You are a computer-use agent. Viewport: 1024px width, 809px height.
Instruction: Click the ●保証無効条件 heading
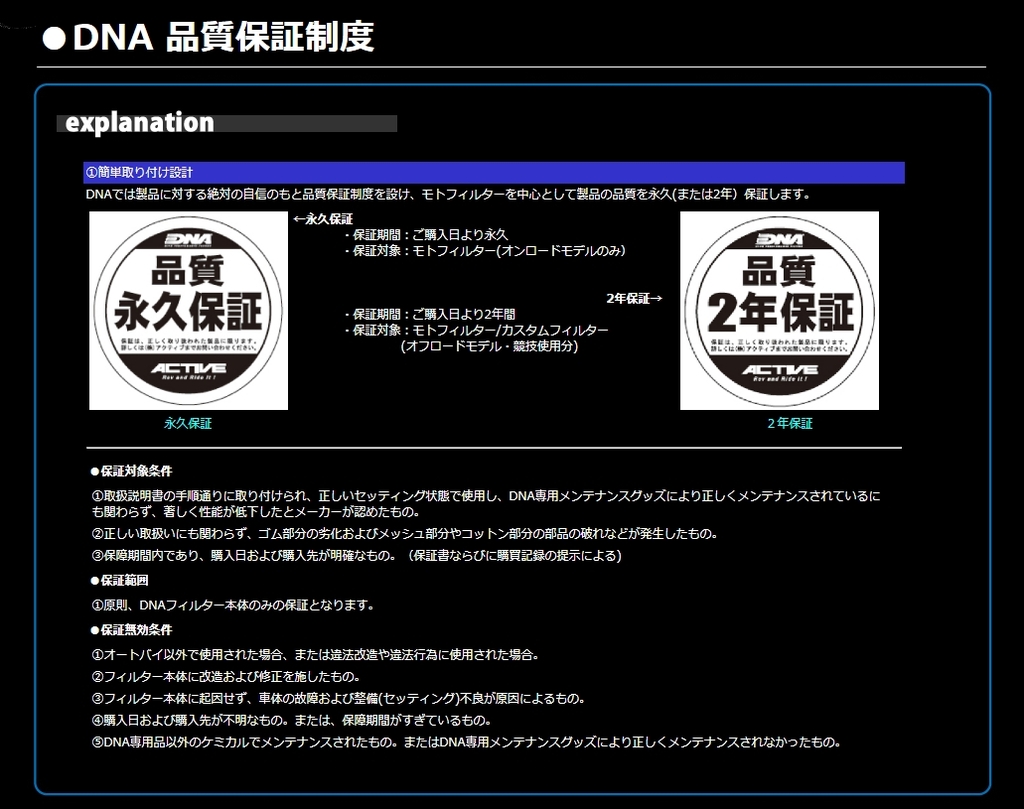pos(131,630)
